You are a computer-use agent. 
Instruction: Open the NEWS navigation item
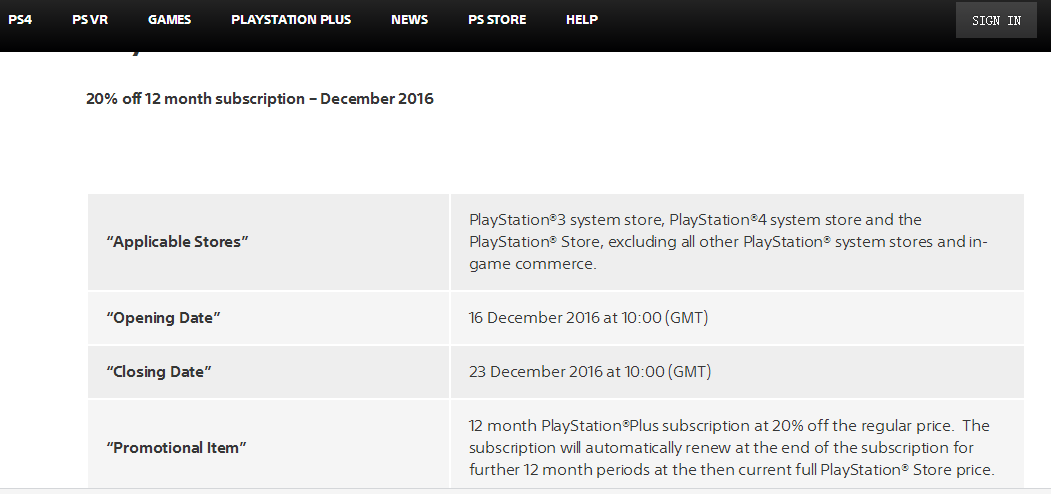(410, 20)
